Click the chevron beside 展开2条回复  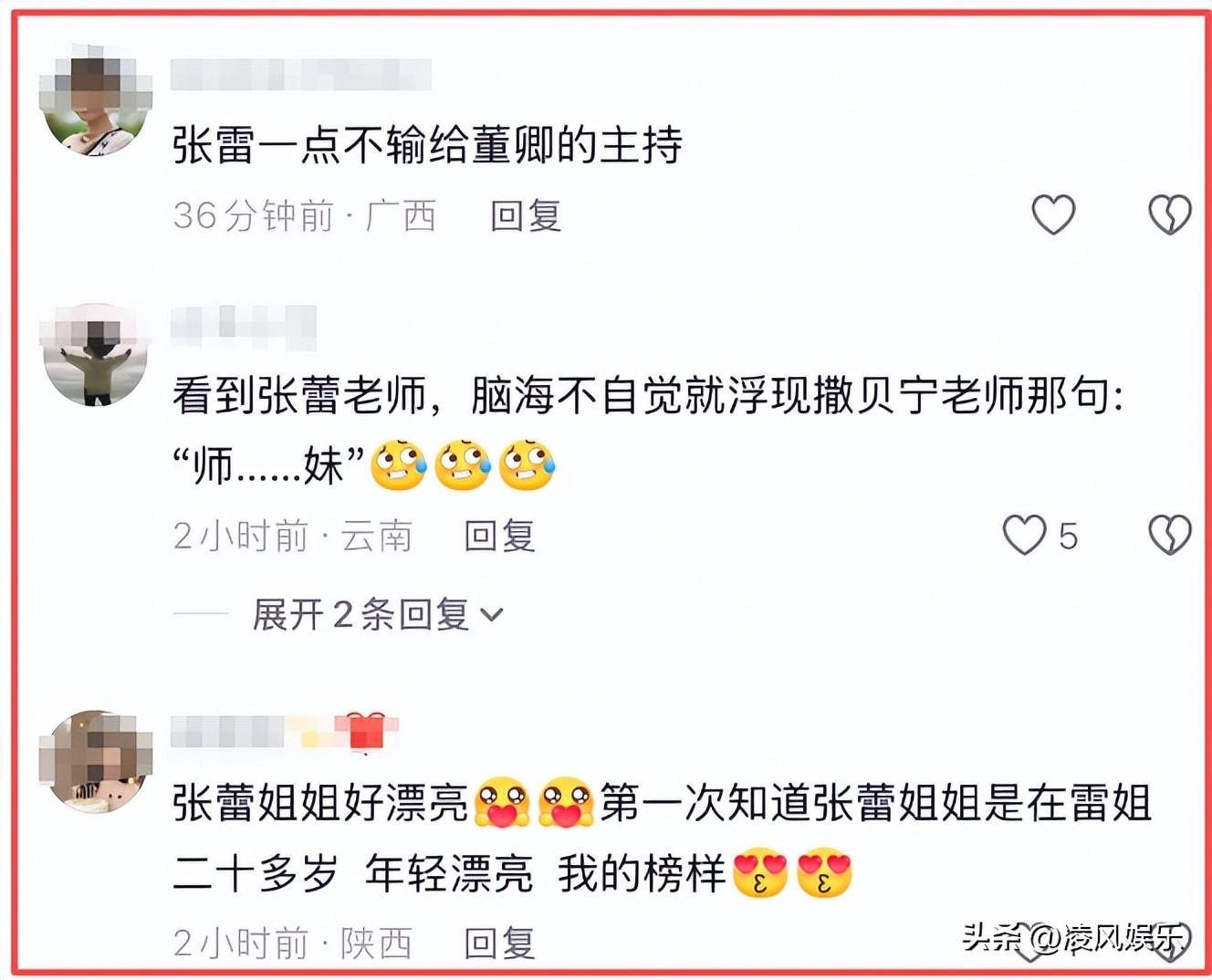[x=492, y=615]
